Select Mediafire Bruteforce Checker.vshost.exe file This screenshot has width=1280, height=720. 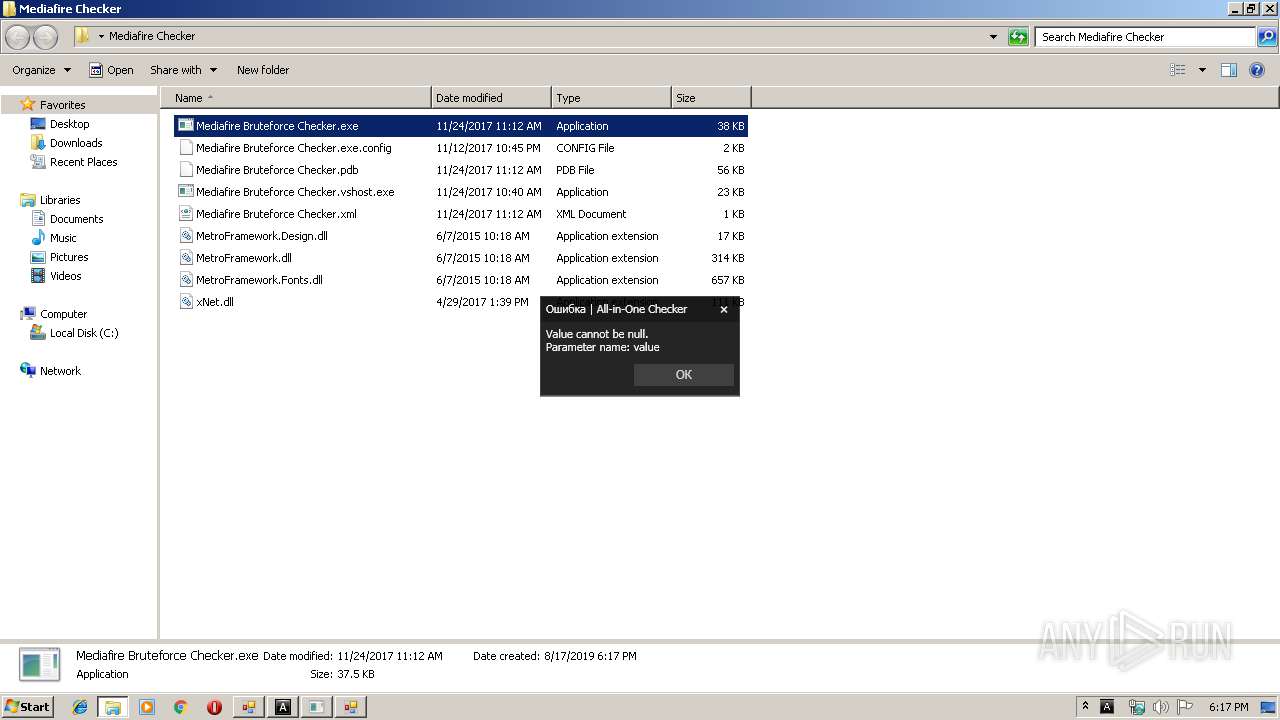(x=461, y=192)
